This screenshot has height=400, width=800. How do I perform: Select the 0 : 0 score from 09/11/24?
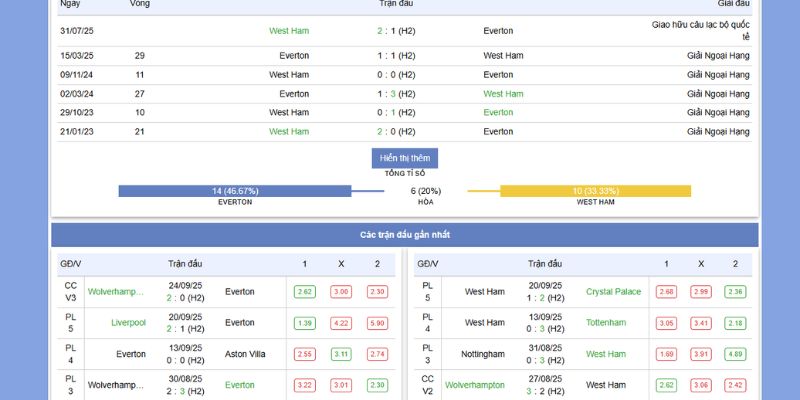coord(396,74)
